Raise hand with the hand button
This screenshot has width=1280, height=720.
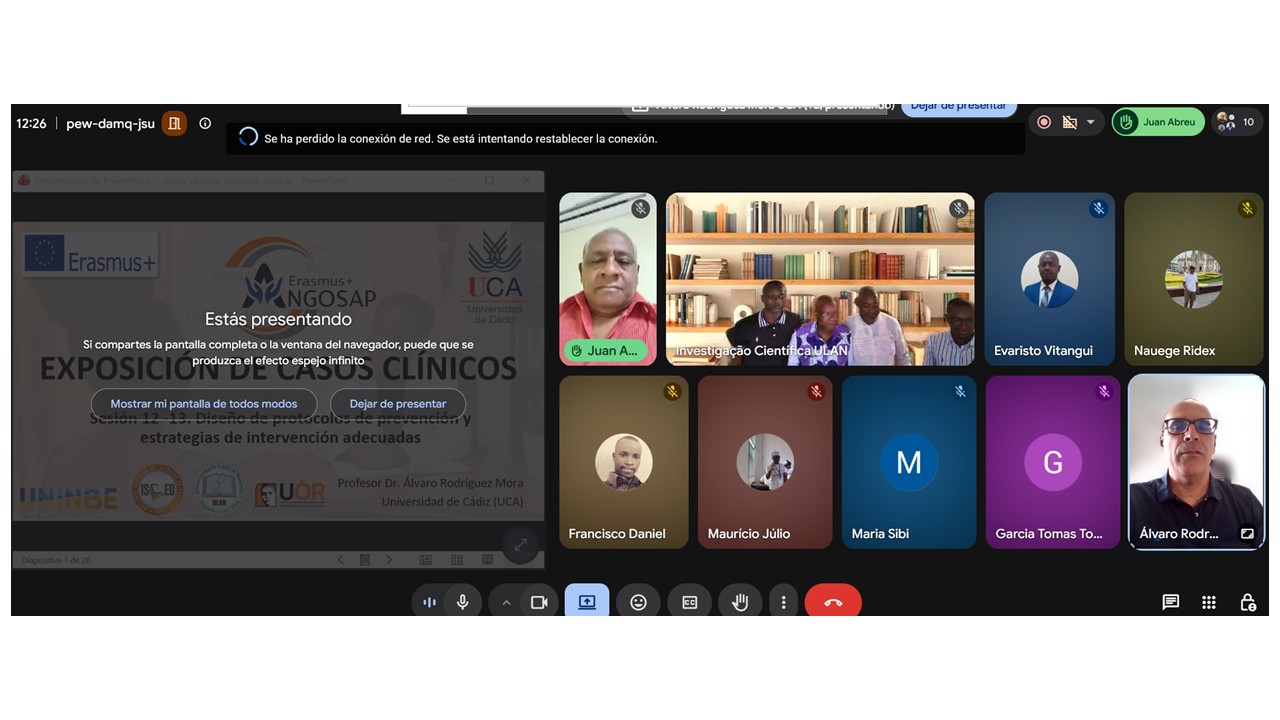coord(740,602)
